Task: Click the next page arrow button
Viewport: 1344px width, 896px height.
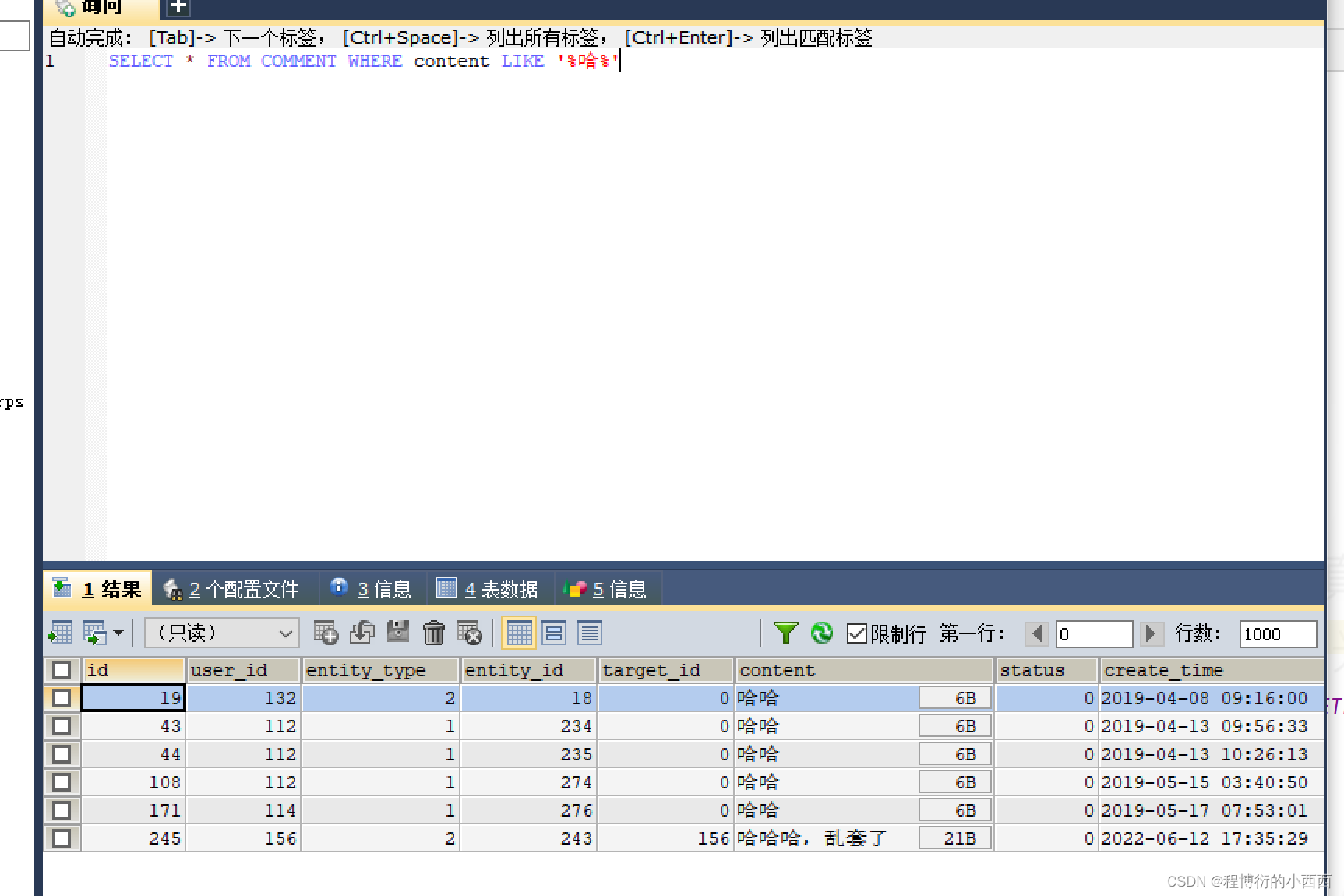Action: 1152,633
